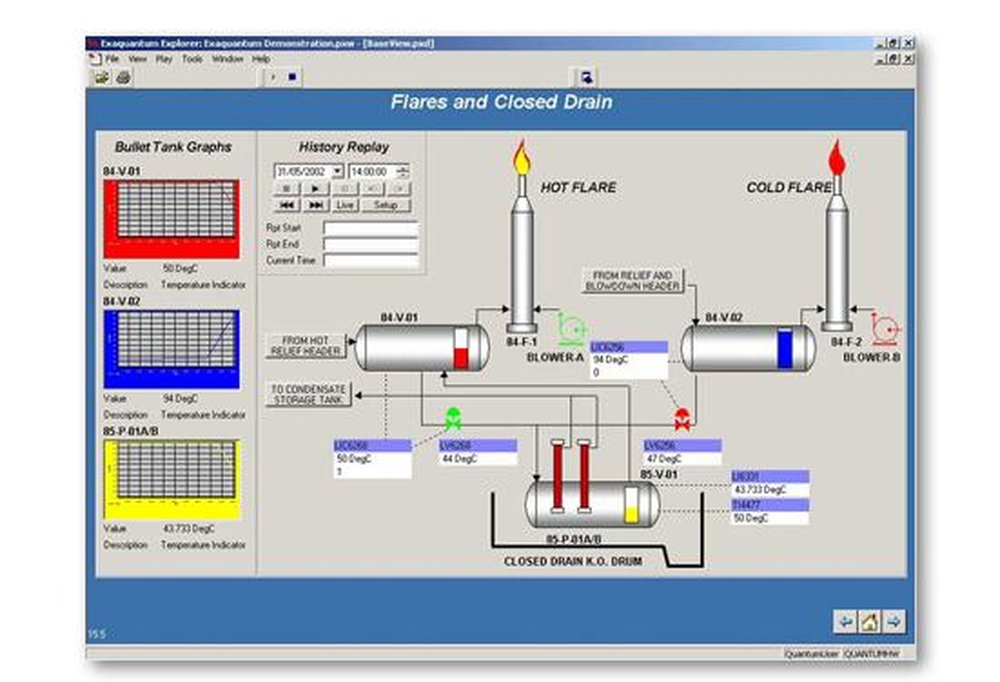Click the green Blower A symbol
This screenshot has height=682, width=1000.
(x=571, y=329)
